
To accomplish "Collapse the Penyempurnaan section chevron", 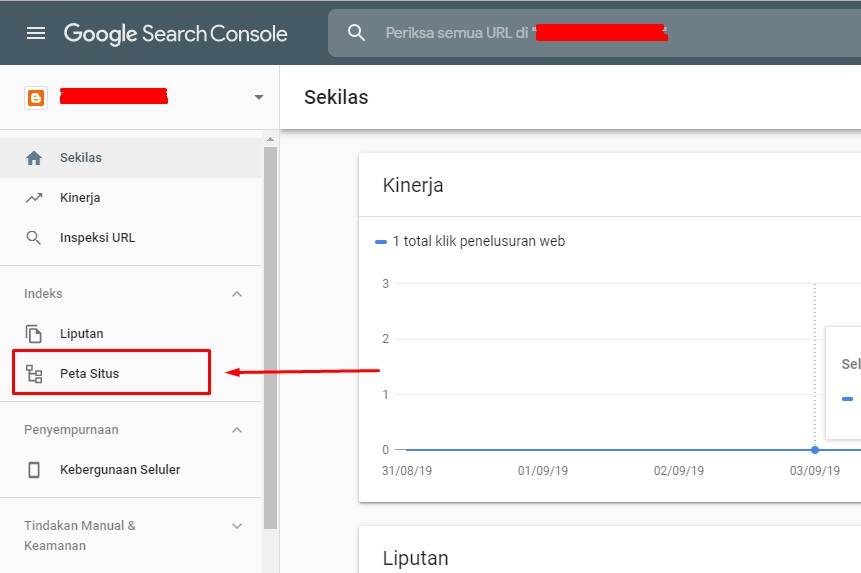I will click(237, 430).
